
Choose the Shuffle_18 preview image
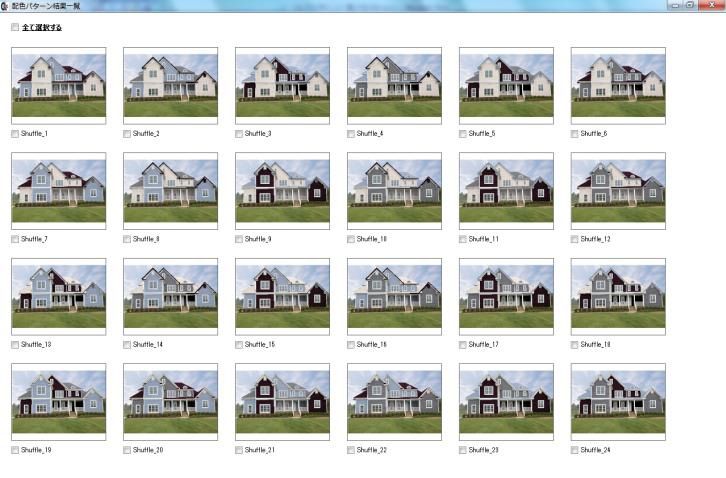pos(619,297)
